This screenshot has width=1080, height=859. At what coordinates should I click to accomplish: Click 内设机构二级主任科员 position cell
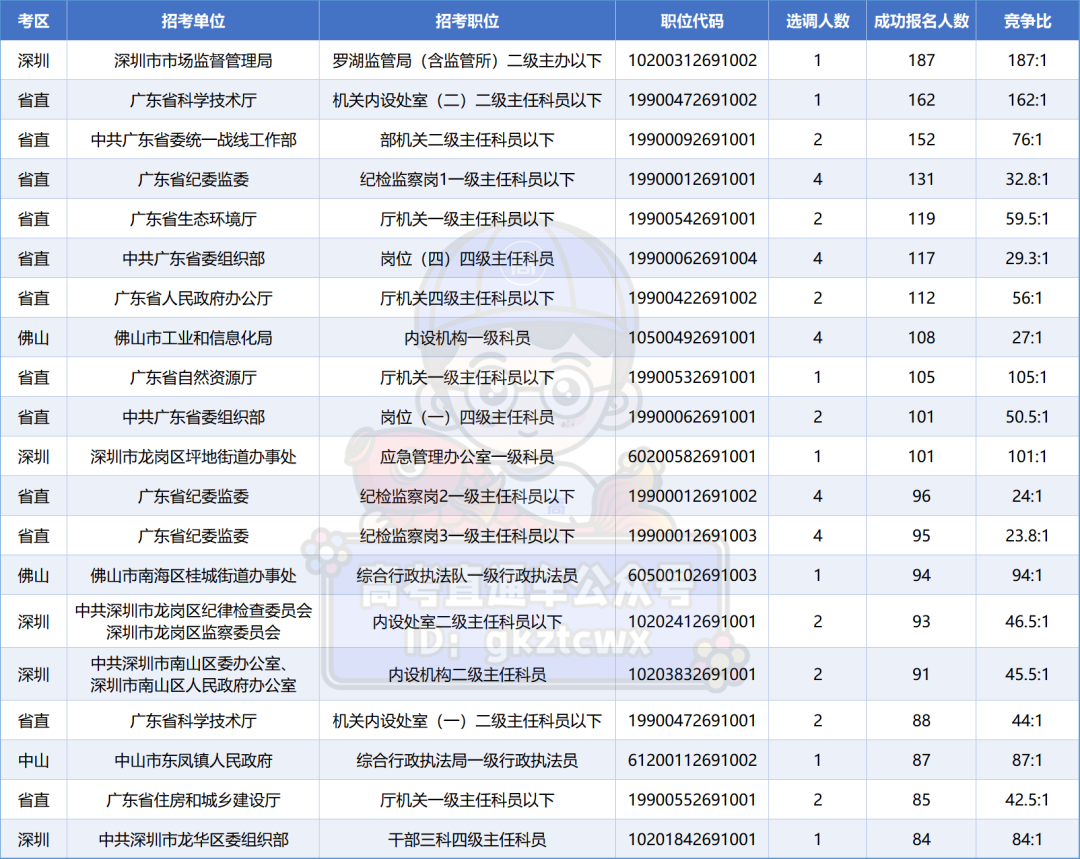pyautogui.click(x=467, y=674)
